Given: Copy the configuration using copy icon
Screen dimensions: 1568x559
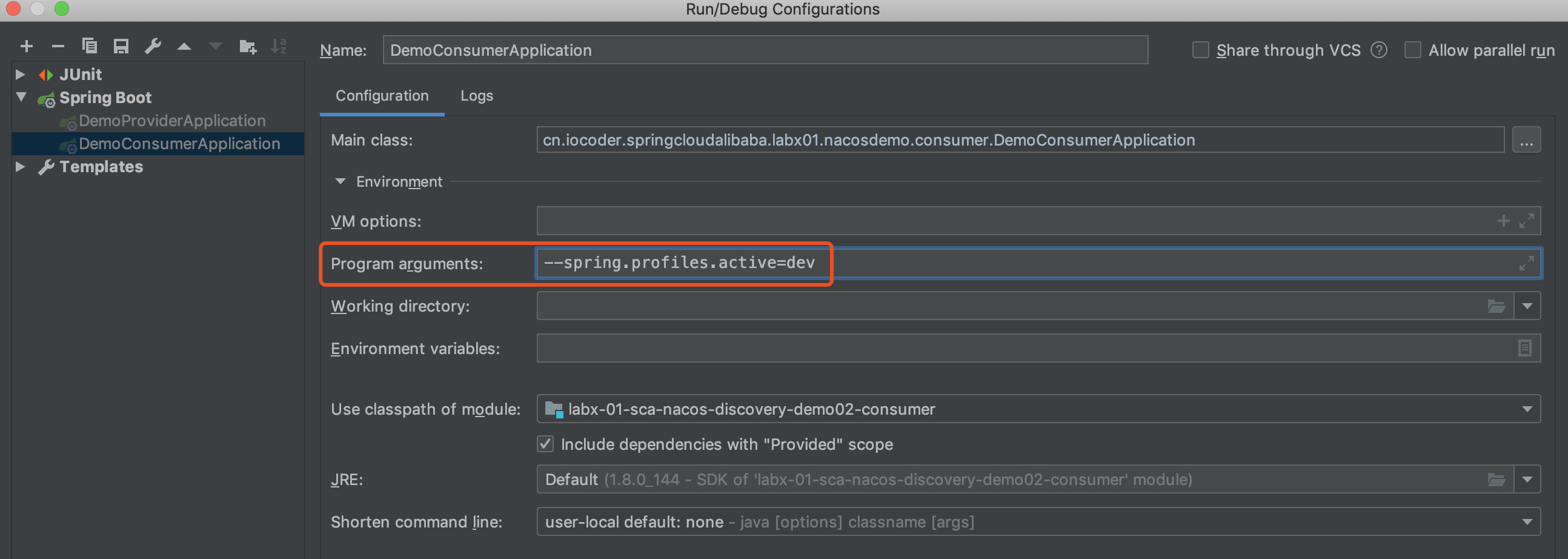Looking at the screenshot, I should click(x=90, y=46).
